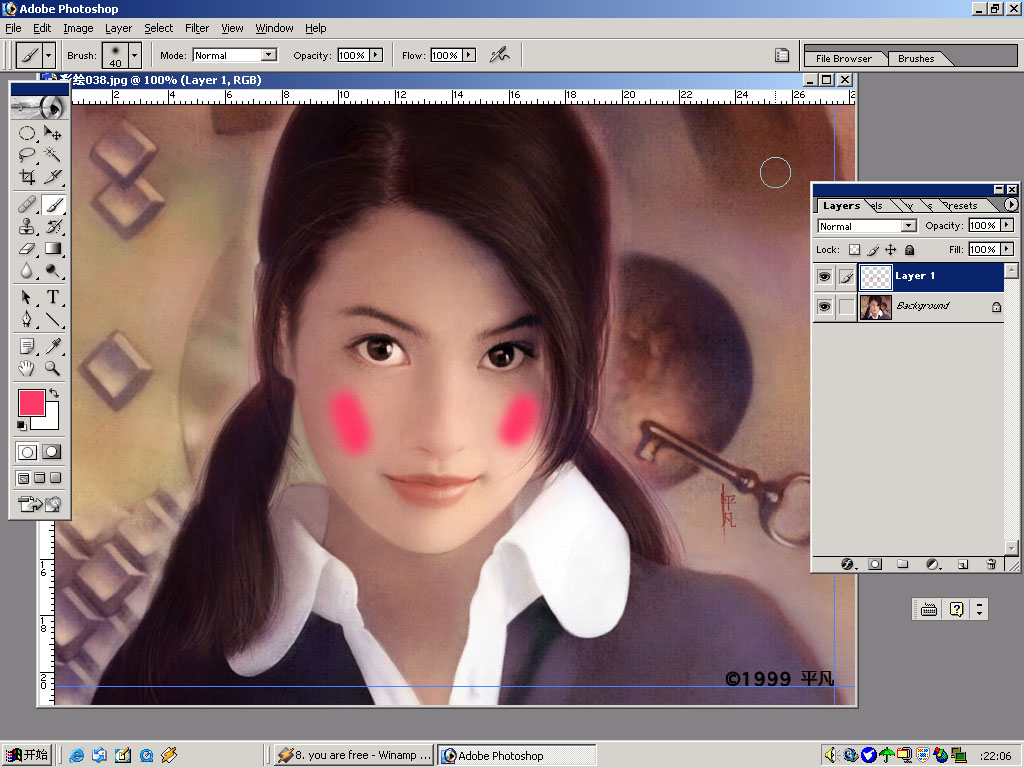
Task: Select the Hand tool
Action: [27, 368]
